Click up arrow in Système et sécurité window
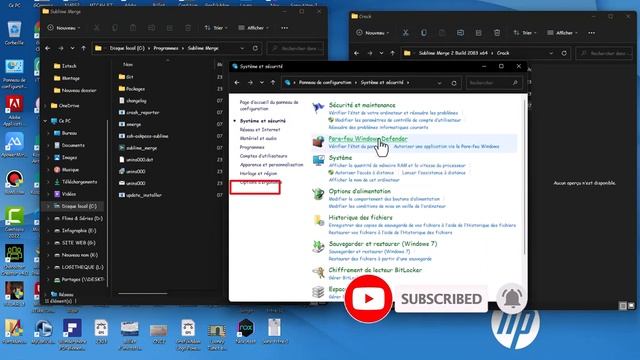Screen dimensions: 640x360 click(x=273, y=83)
